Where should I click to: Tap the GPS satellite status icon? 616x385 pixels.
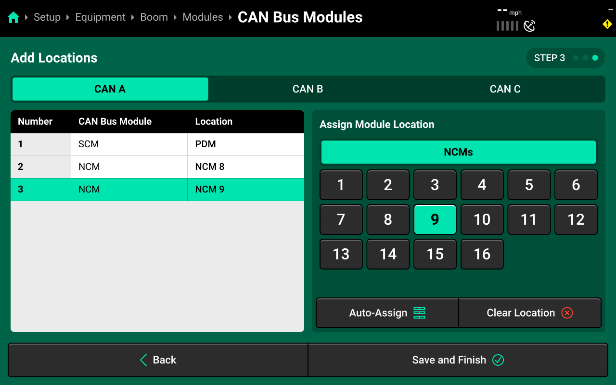529,26
